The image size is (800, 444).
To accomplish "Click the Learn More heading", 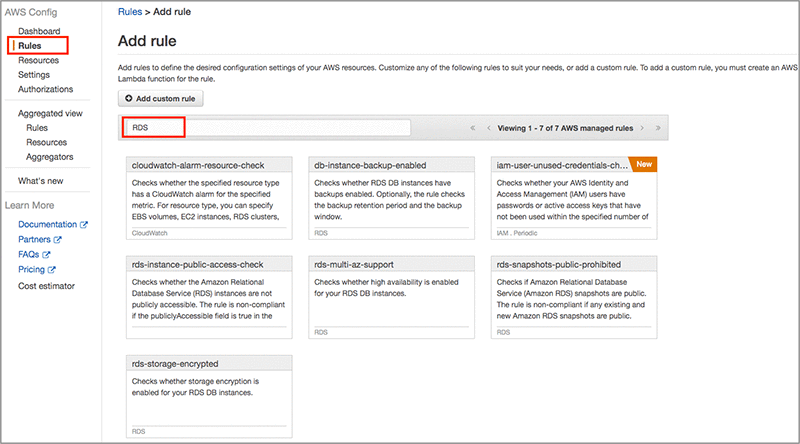I will click(x=30, y=205).
